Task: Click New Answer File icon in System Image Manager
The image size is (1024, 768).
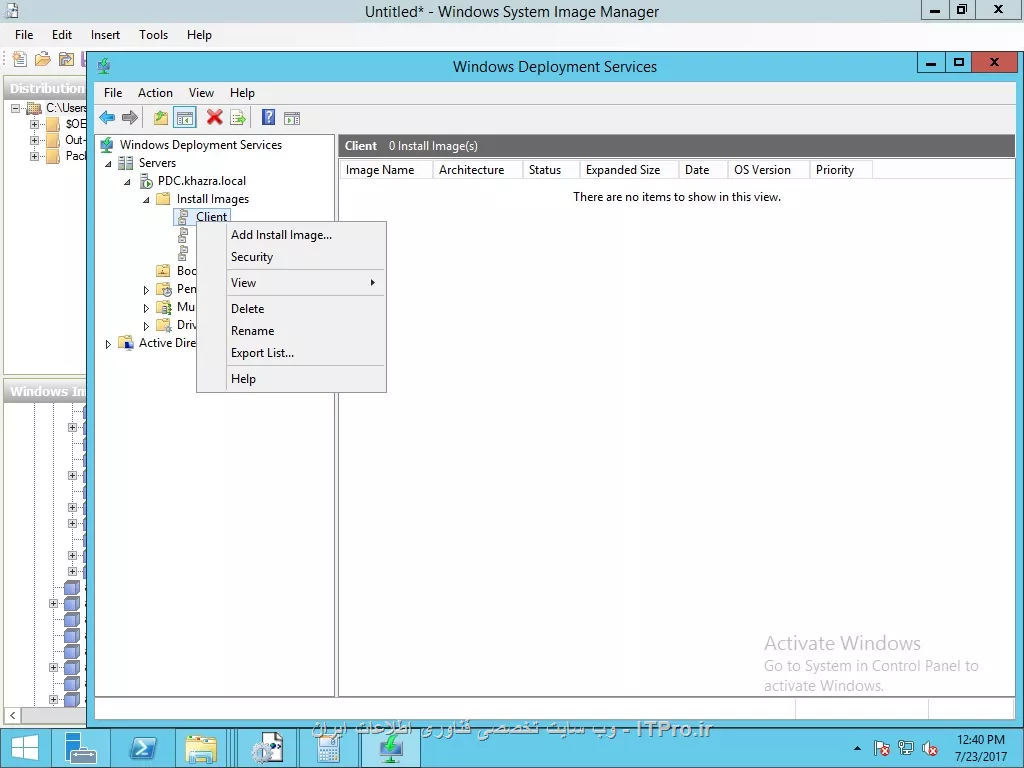Action: point(20,59)
